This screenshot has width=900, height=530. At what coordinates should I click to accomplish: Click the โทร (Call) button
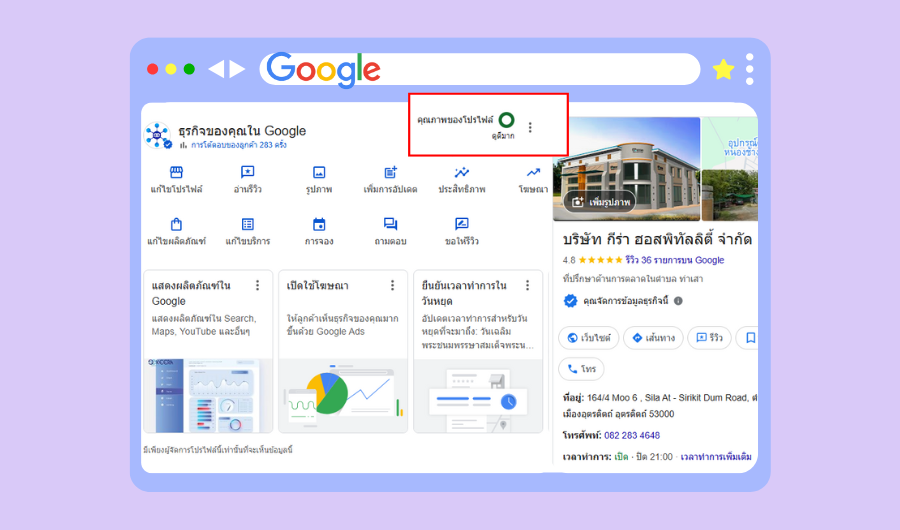[581, 369]
